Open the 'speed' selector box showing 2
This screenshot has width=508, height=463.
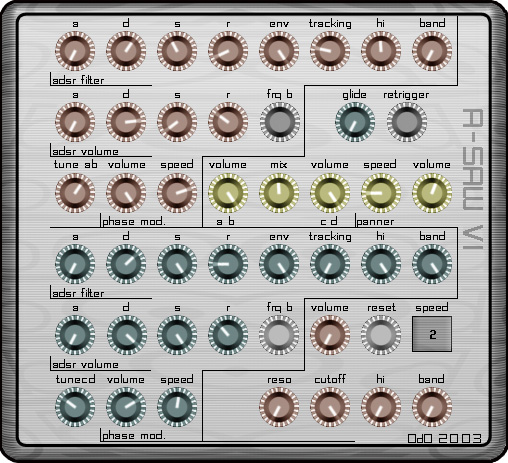tap(432, 334)
